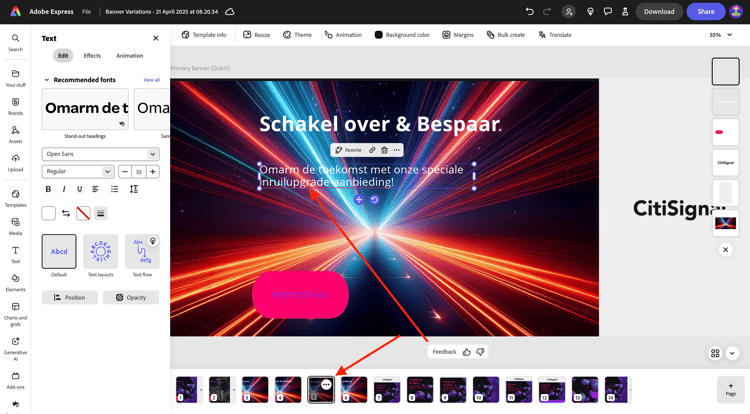
Task: Click the Share button
Action: pyautogui.click(x=706, y=11)
